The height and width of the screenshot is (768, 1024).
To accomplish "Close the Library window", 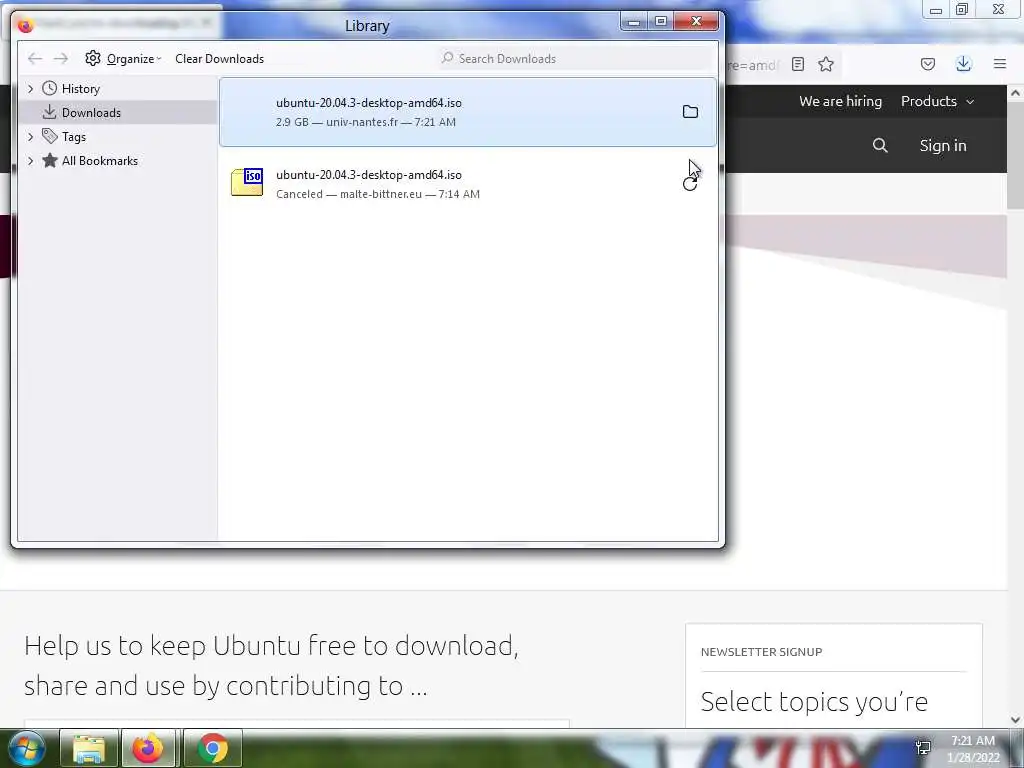I will coord(696,22).
